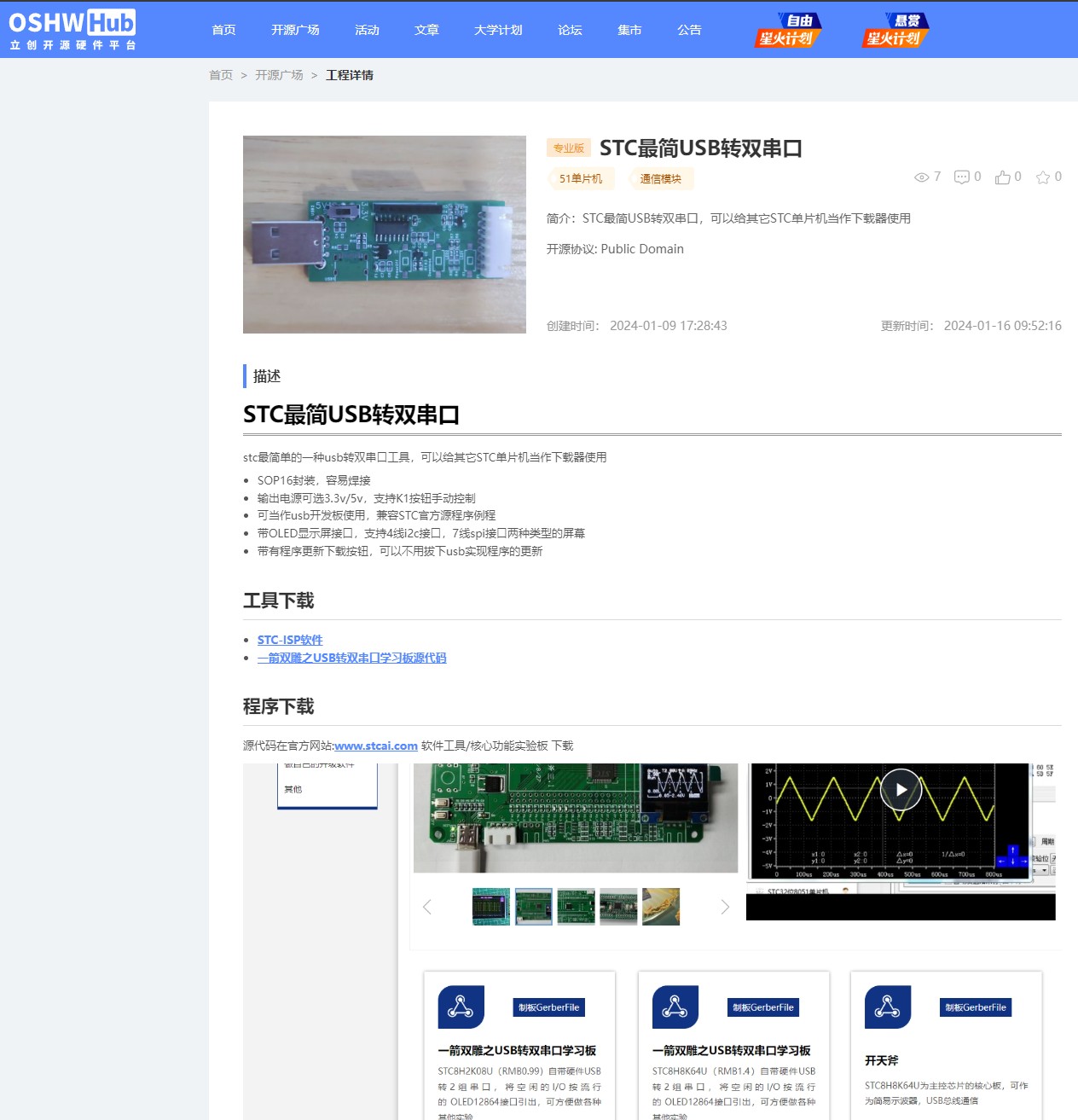Click project icon on STC8H8K64U (RMB1.4) card

tap(675, 1007)
